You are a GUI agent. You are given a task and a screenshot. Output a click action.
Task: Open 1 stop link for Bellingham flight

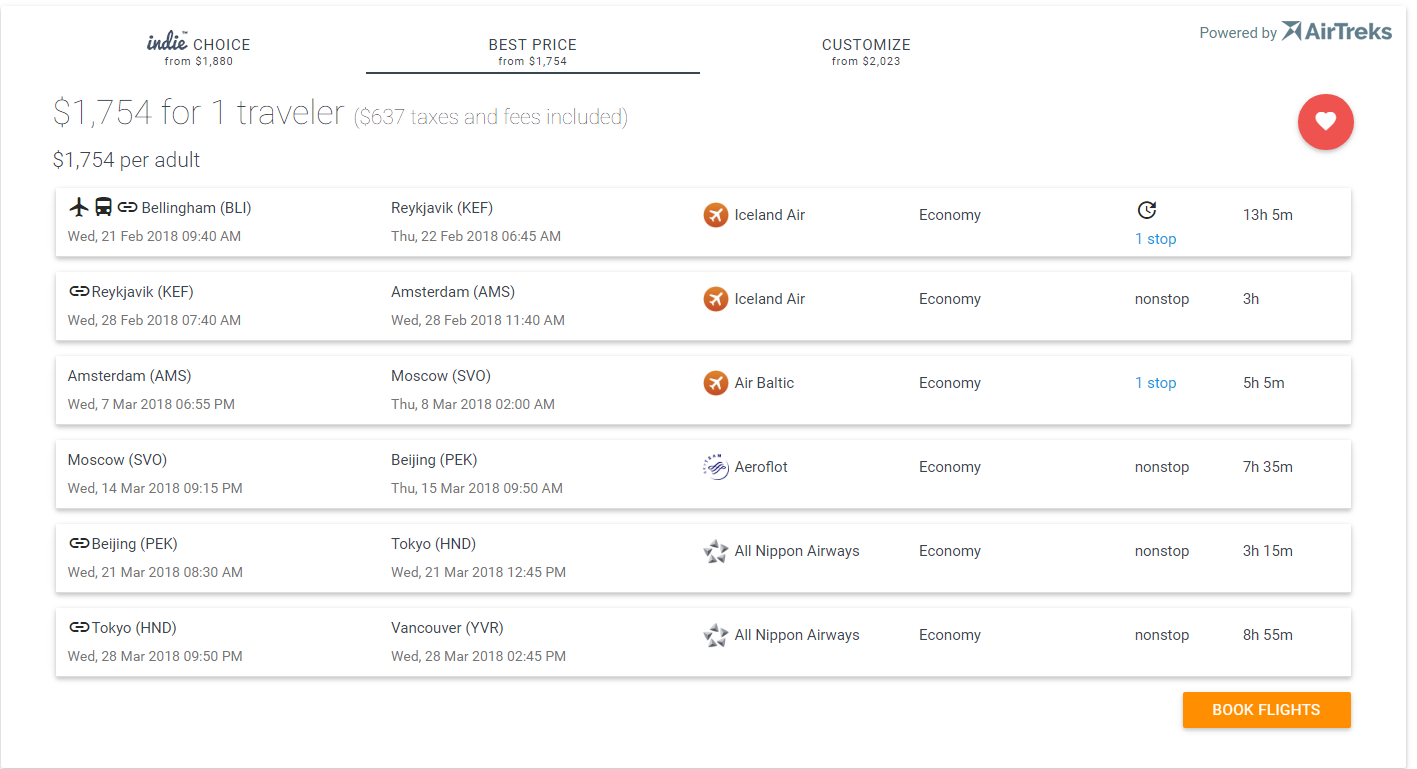1155,239
